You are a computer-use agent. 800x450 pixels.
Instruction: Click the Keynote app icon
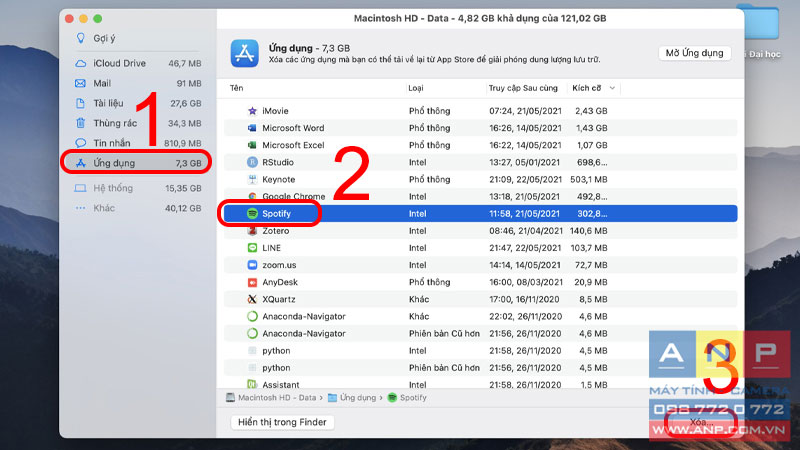point(252,179)
